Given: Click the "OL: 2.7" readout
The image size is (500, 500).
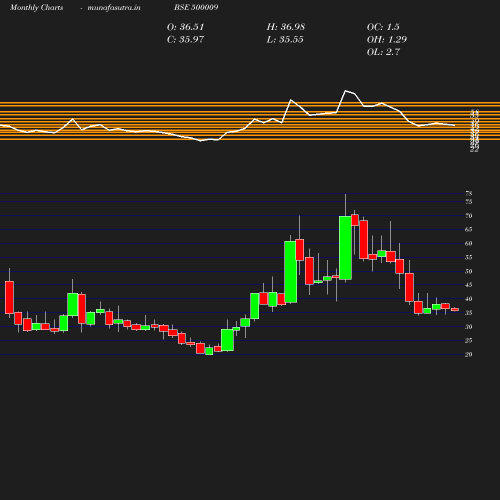Looking at the screenshot, I should coord(383,52).
